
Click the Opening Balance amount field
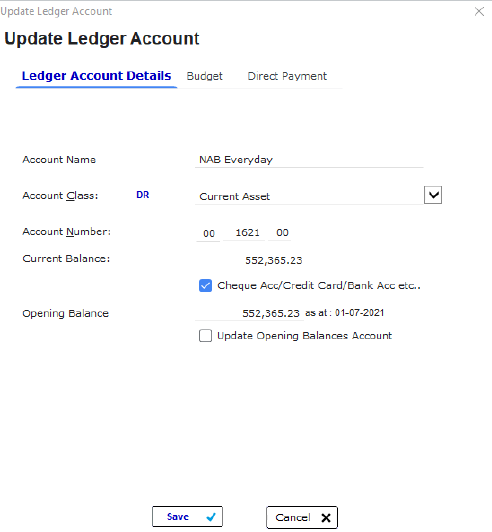click(249, 313)
